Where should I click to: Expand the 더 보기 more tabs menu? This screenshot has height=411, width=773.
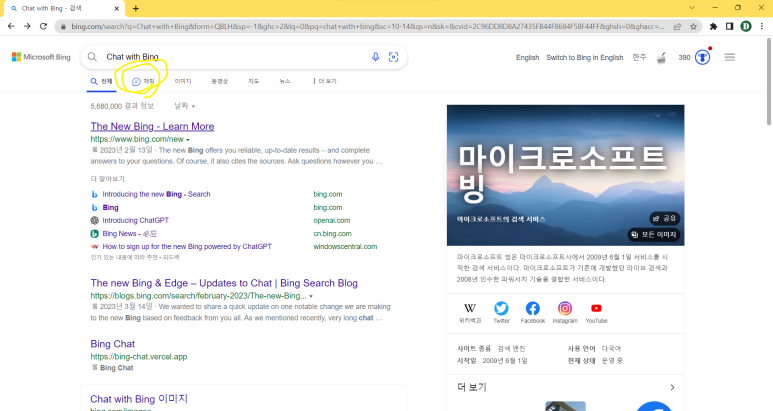[325, 81]
